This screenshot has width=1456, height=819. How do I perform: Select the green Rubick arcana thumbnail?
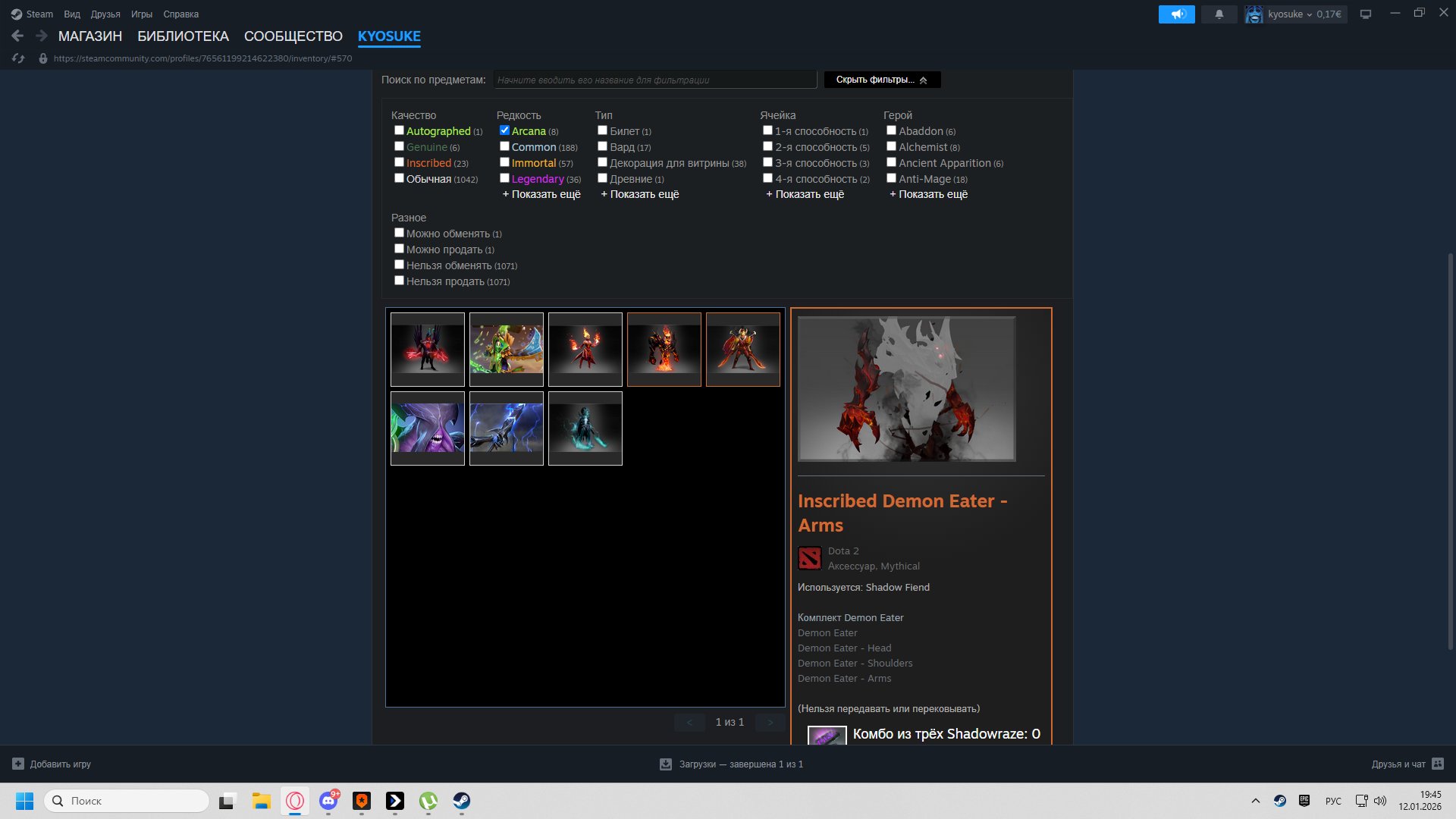pyautogui.click(x=507, y=350)
